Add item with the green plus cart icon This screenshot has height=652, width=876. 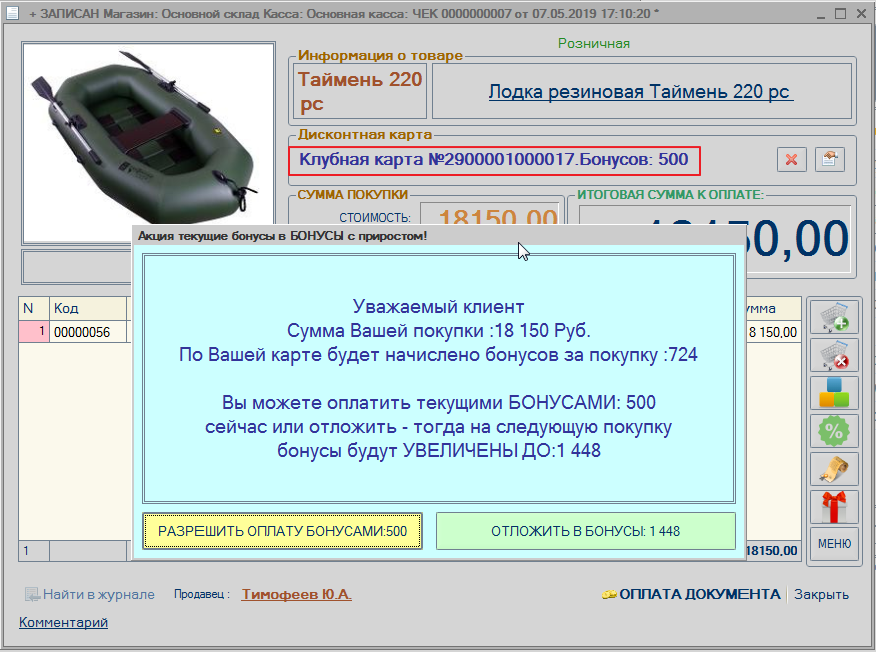pyautogui.click(x=834, y=316)
